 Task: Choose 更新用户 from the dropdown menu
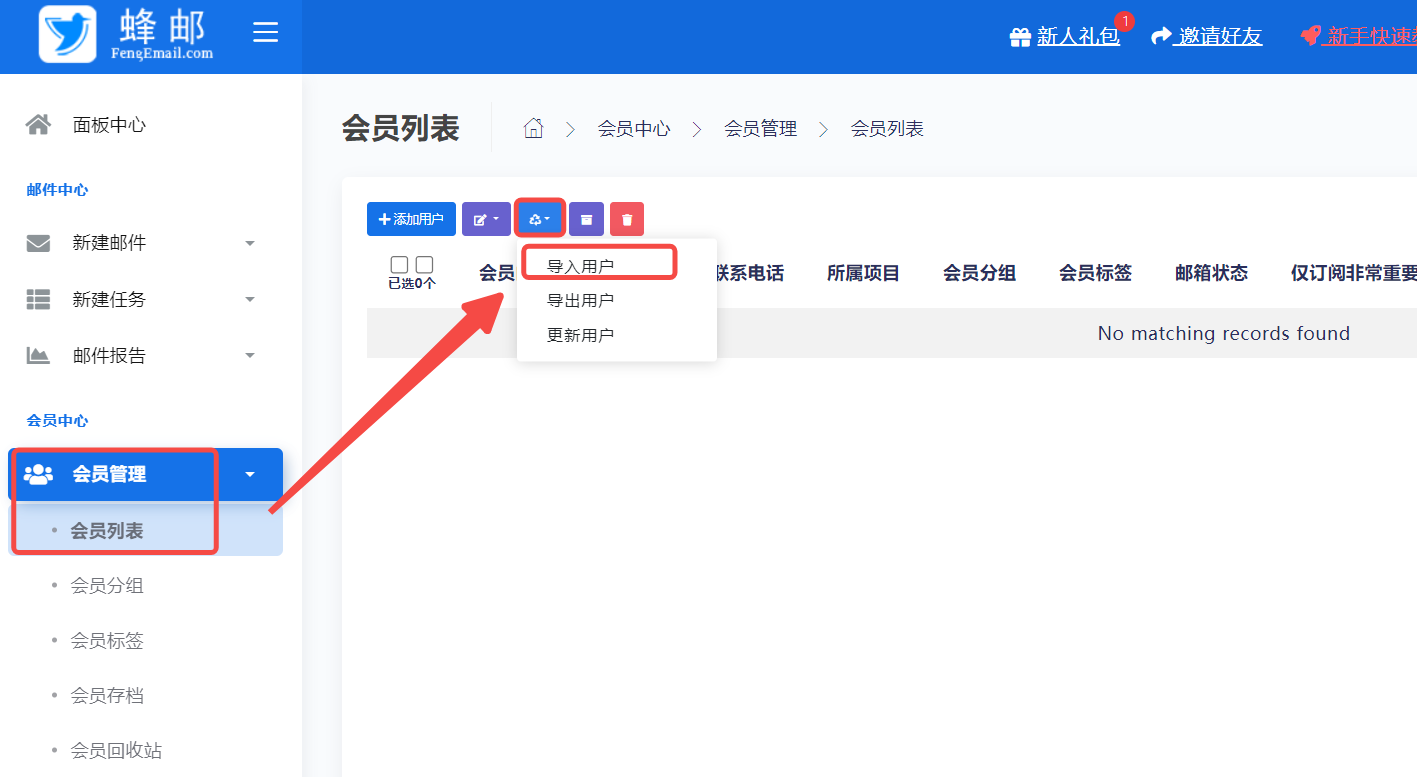click(x=580, y=335)
